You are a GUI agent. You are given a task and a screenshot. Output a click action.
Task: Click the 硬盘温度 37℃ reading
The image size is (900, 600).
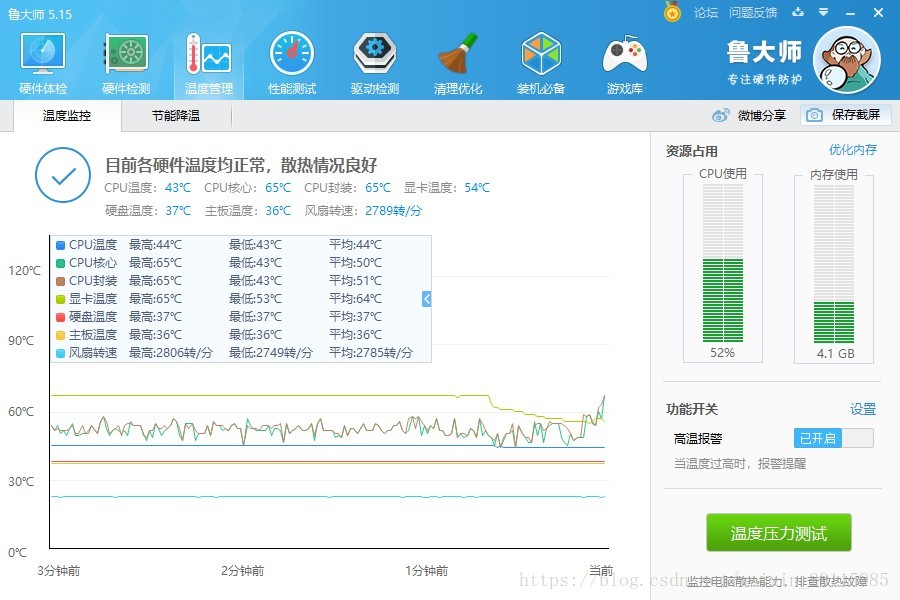point(178,211)
